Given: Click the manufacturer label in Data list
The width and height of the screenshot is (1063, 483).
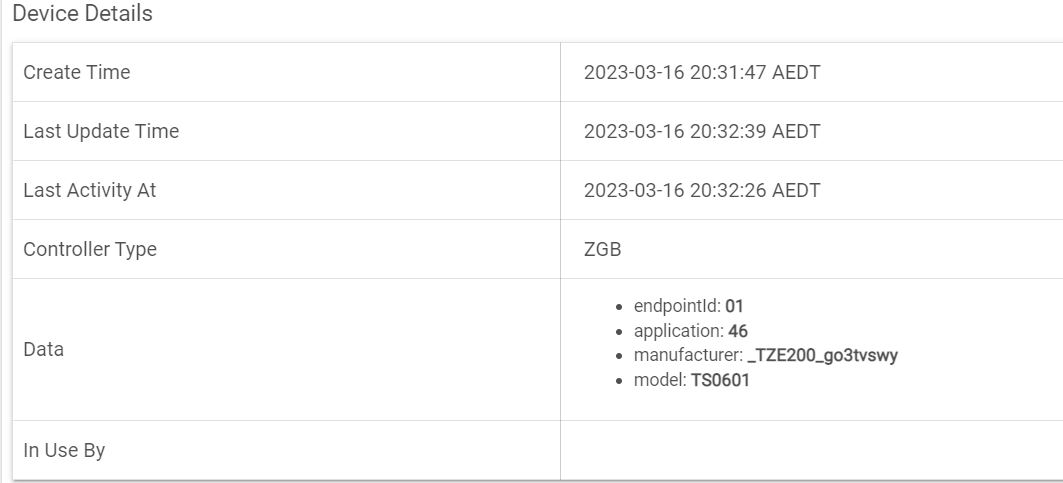Looking at the screenshot, I should coord(687,355).
